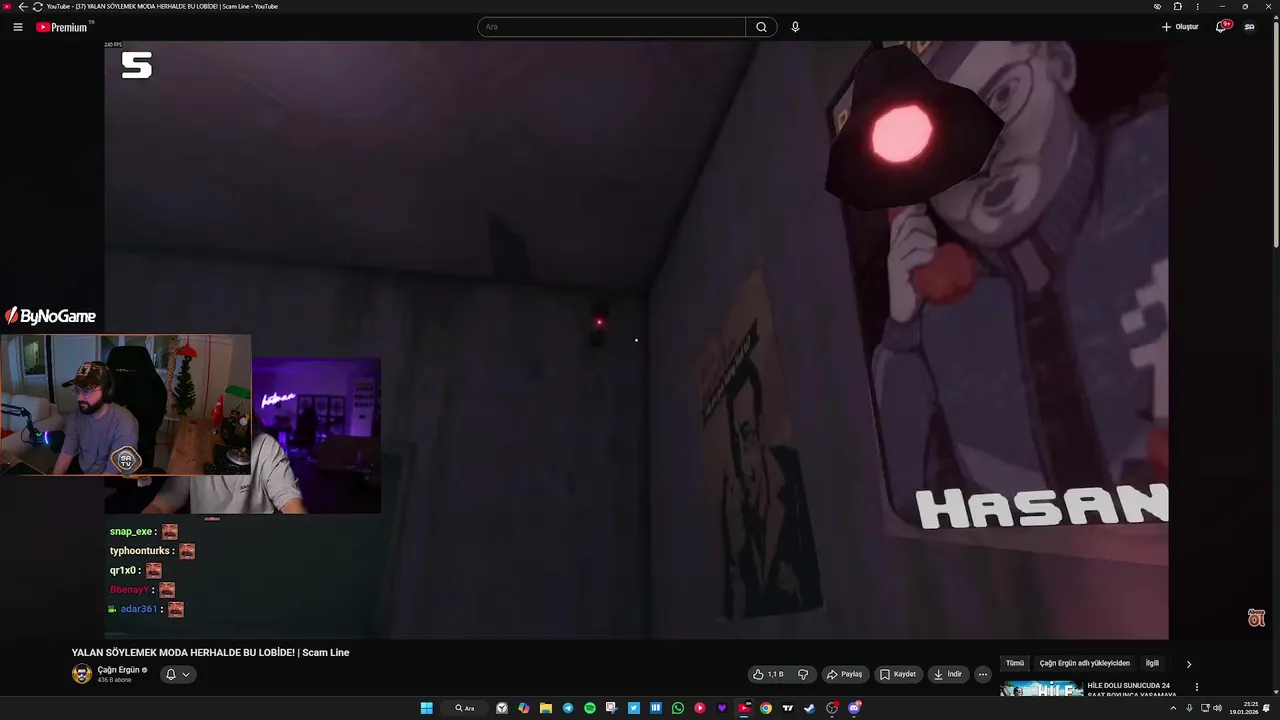
Task: Open Discord from the taskbar
Action: pos(854,708)
